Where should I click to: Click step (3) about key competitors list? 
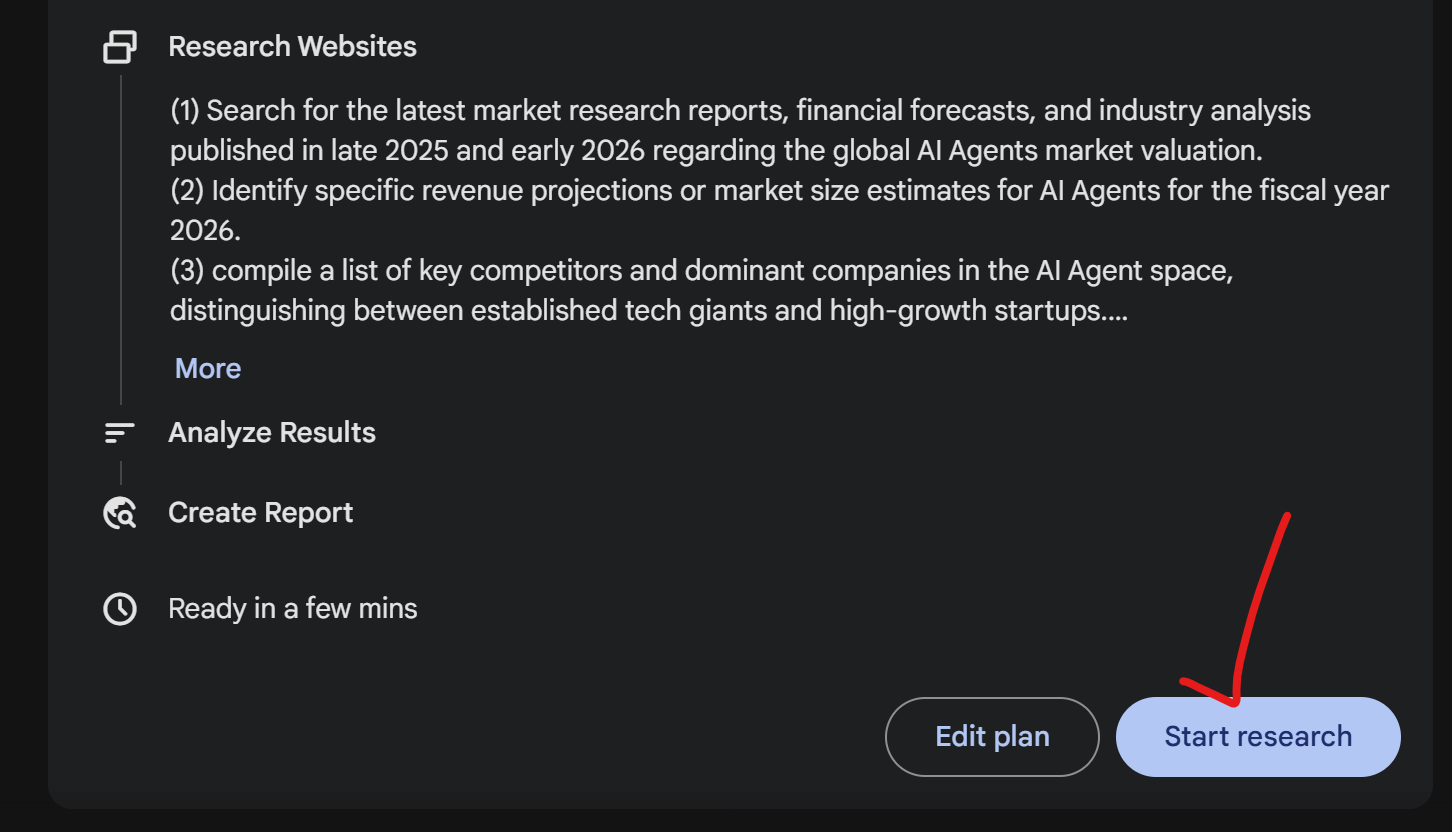[x=700, y=271]
